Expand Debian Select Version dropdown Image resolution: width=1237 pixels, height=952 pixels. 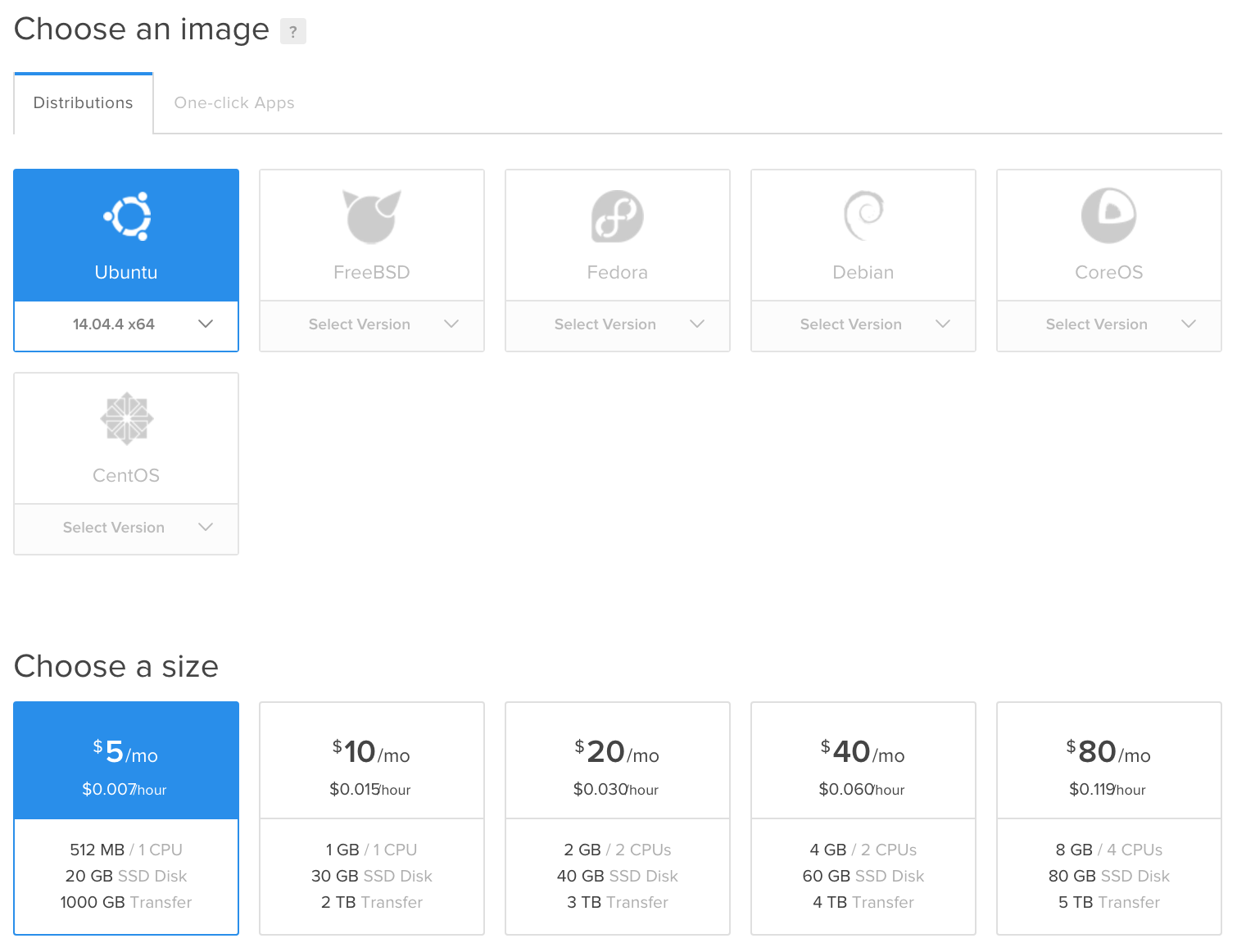click(x=863, y=324)
